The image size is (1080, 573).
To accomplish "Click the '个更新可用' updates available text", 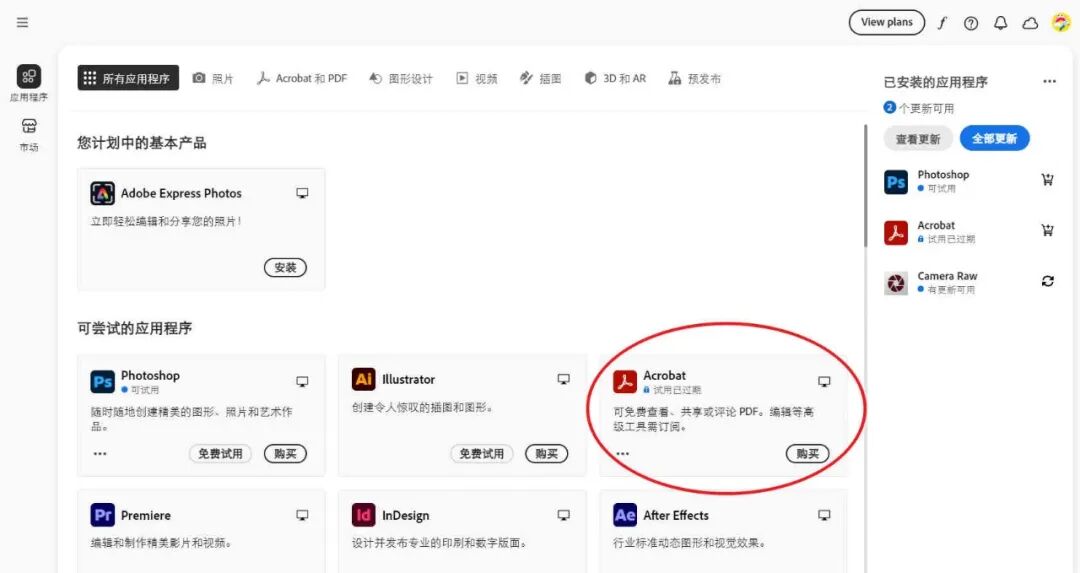I will (926, 108).
